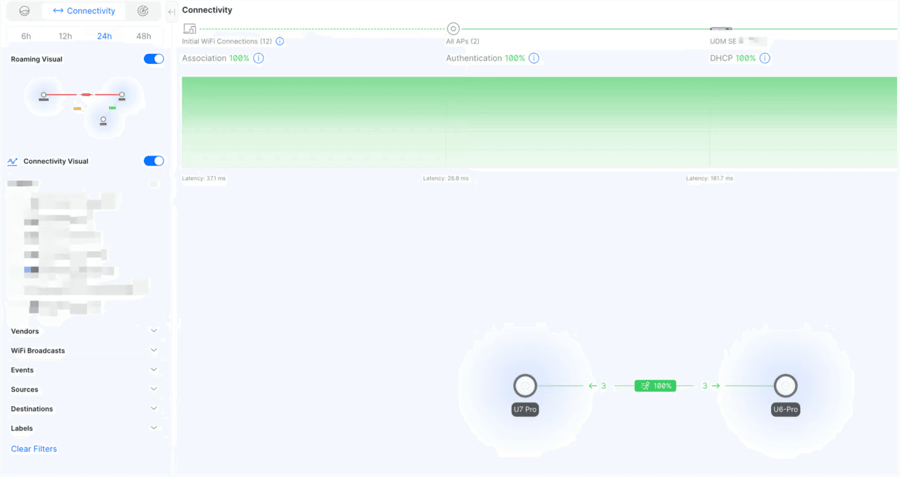Set time range to 12h
The height and width of the screenshot is (477, 900).
pyautogui.click(x=65, y=36)
